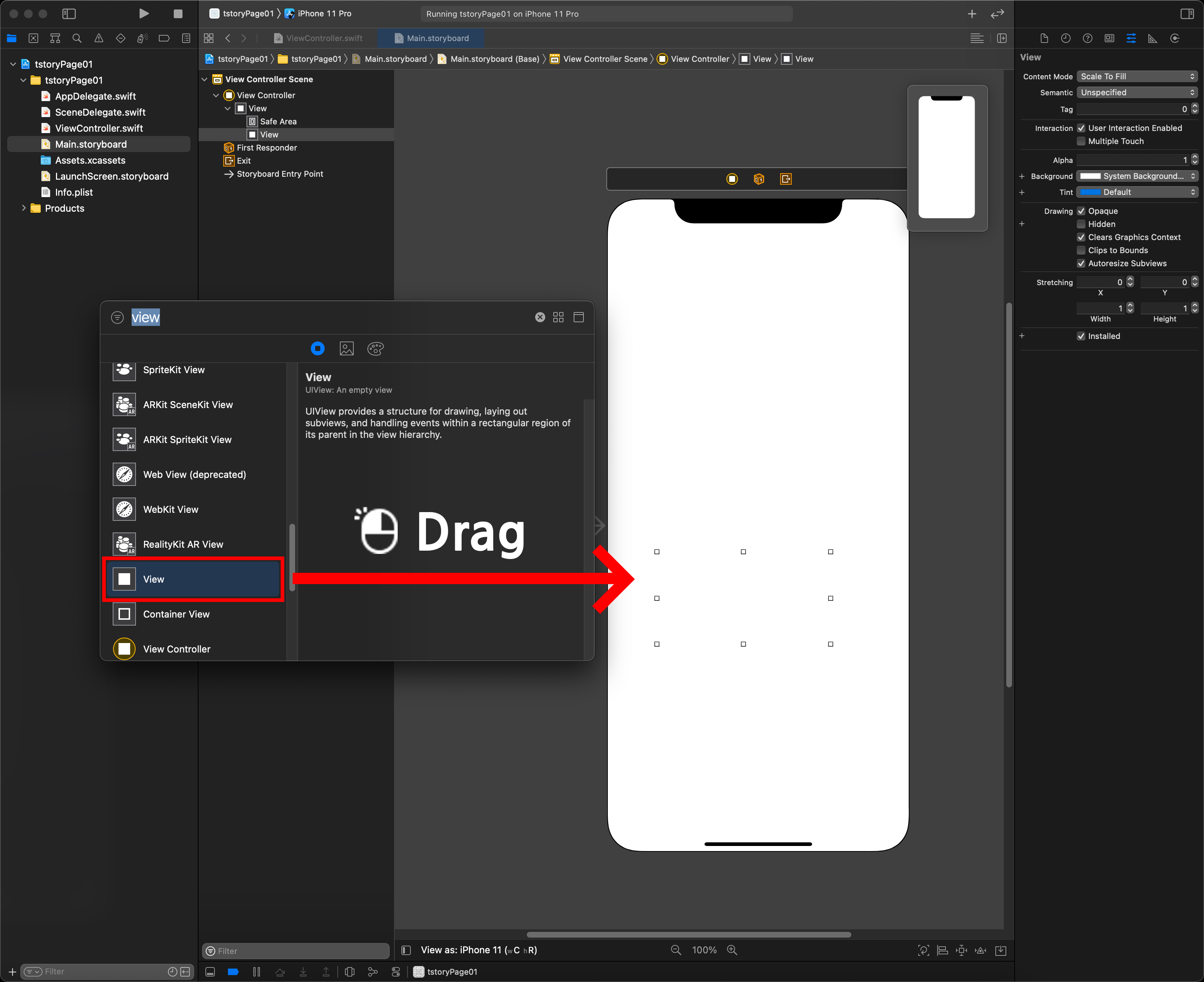Expand the Products folder
Image resolution: width=1204 pixels, height=982 pixels.
point(24,208)
